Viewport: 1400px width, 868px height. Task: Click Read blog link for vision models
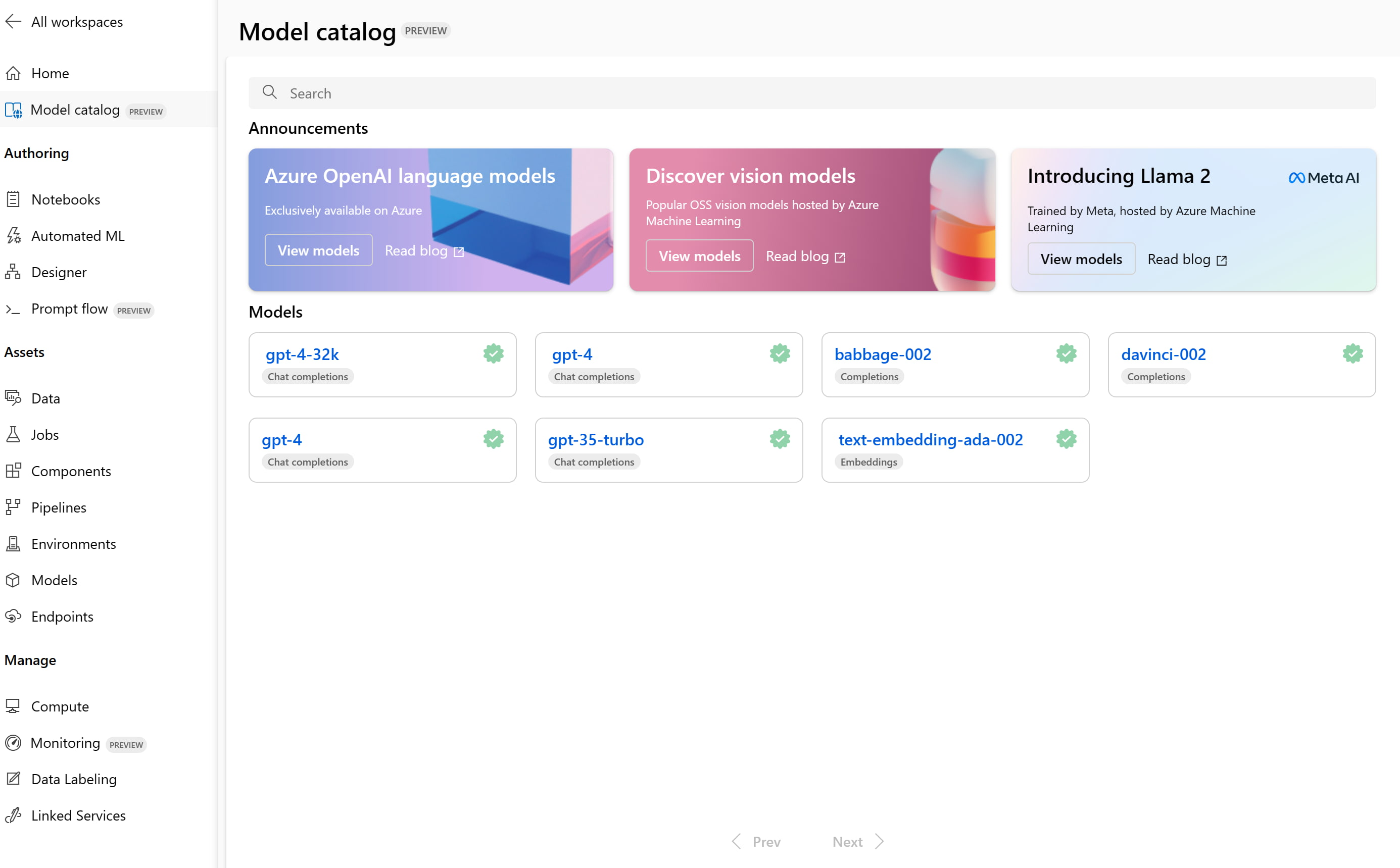click(x=806, y=256)
